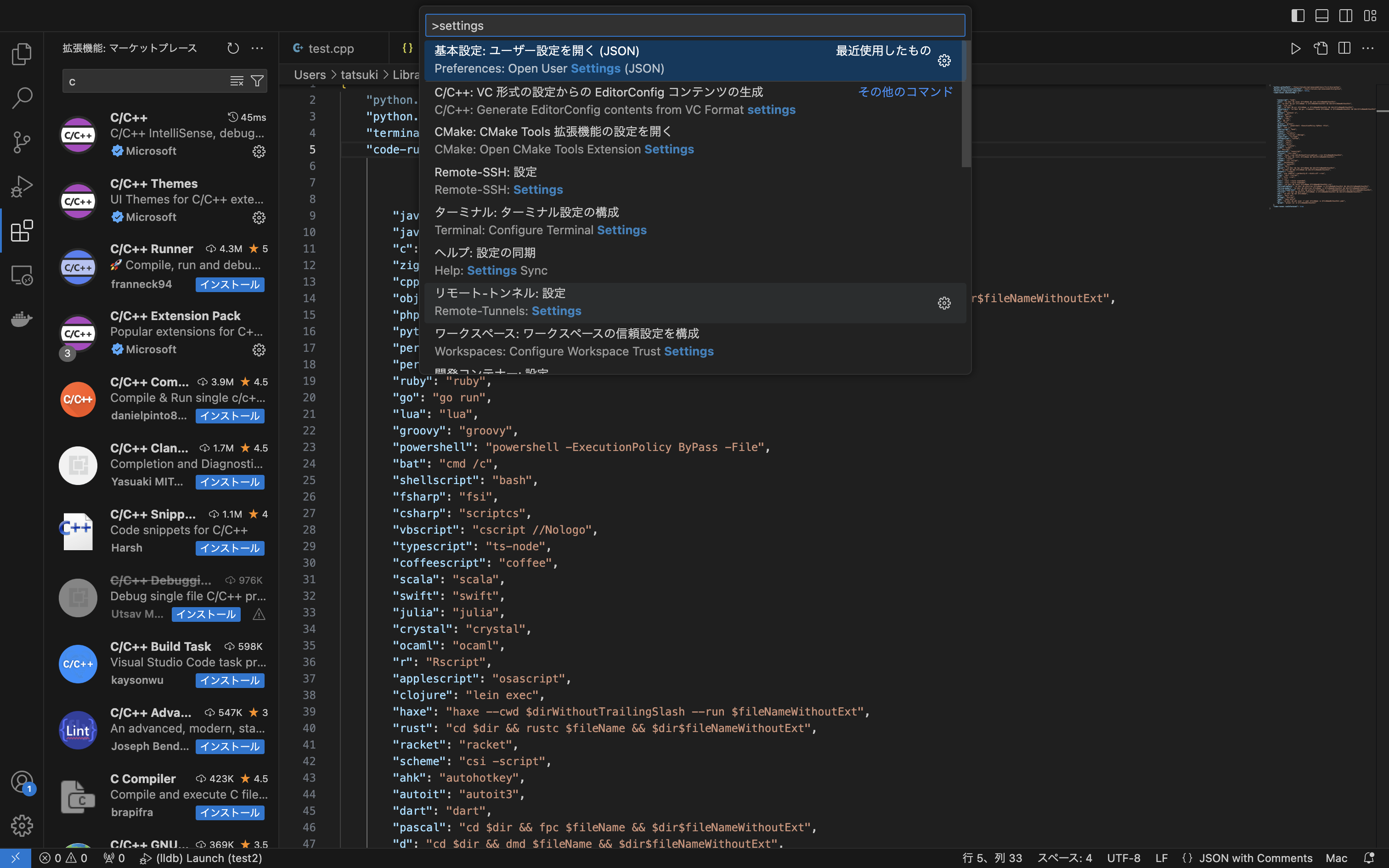Toggle the secondary sidebar visibility

[1346, 16]
